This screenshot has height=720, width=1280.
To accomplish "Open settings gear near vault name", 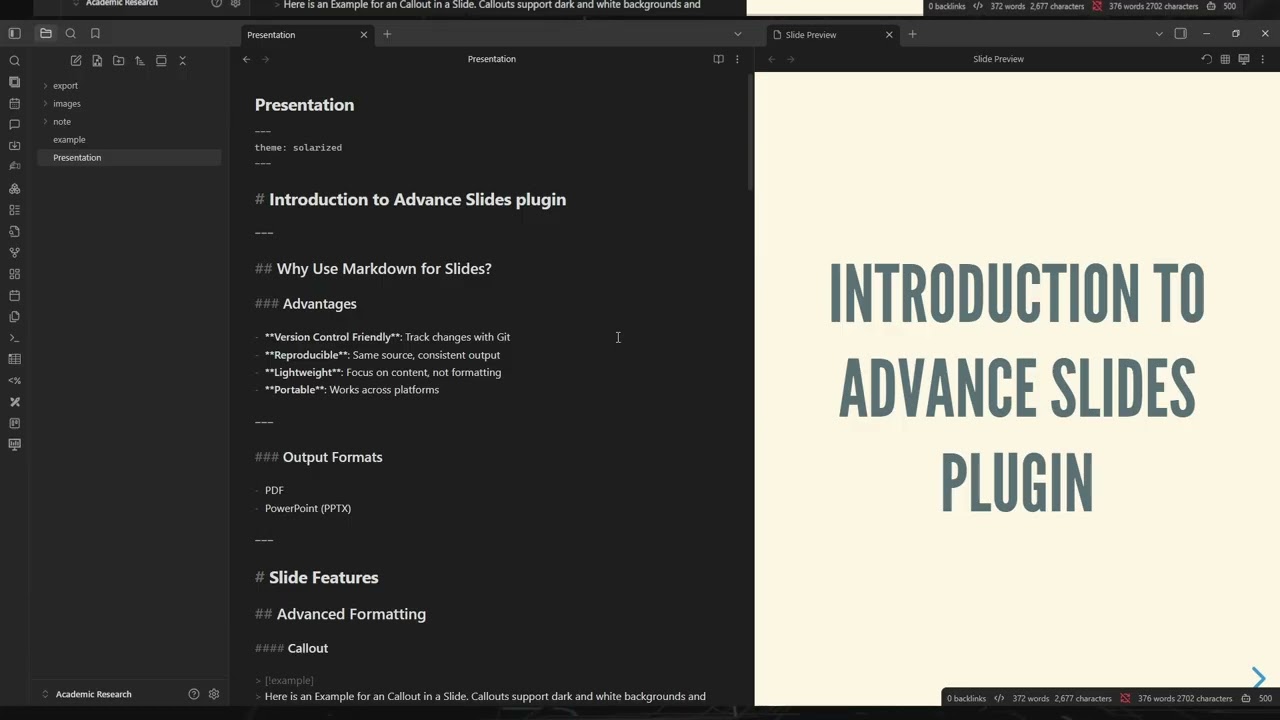I will point(214,694).
